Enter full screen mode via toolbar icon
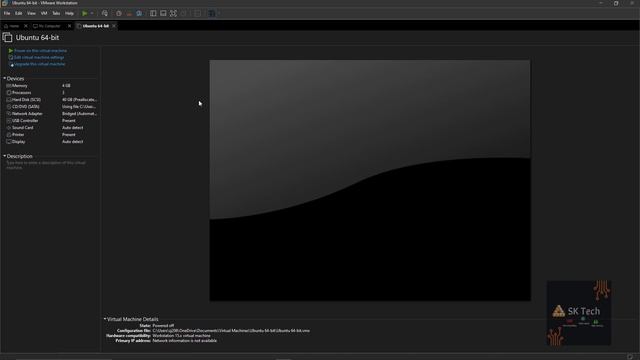The image size is (640, 360). [x=173, y=13]
